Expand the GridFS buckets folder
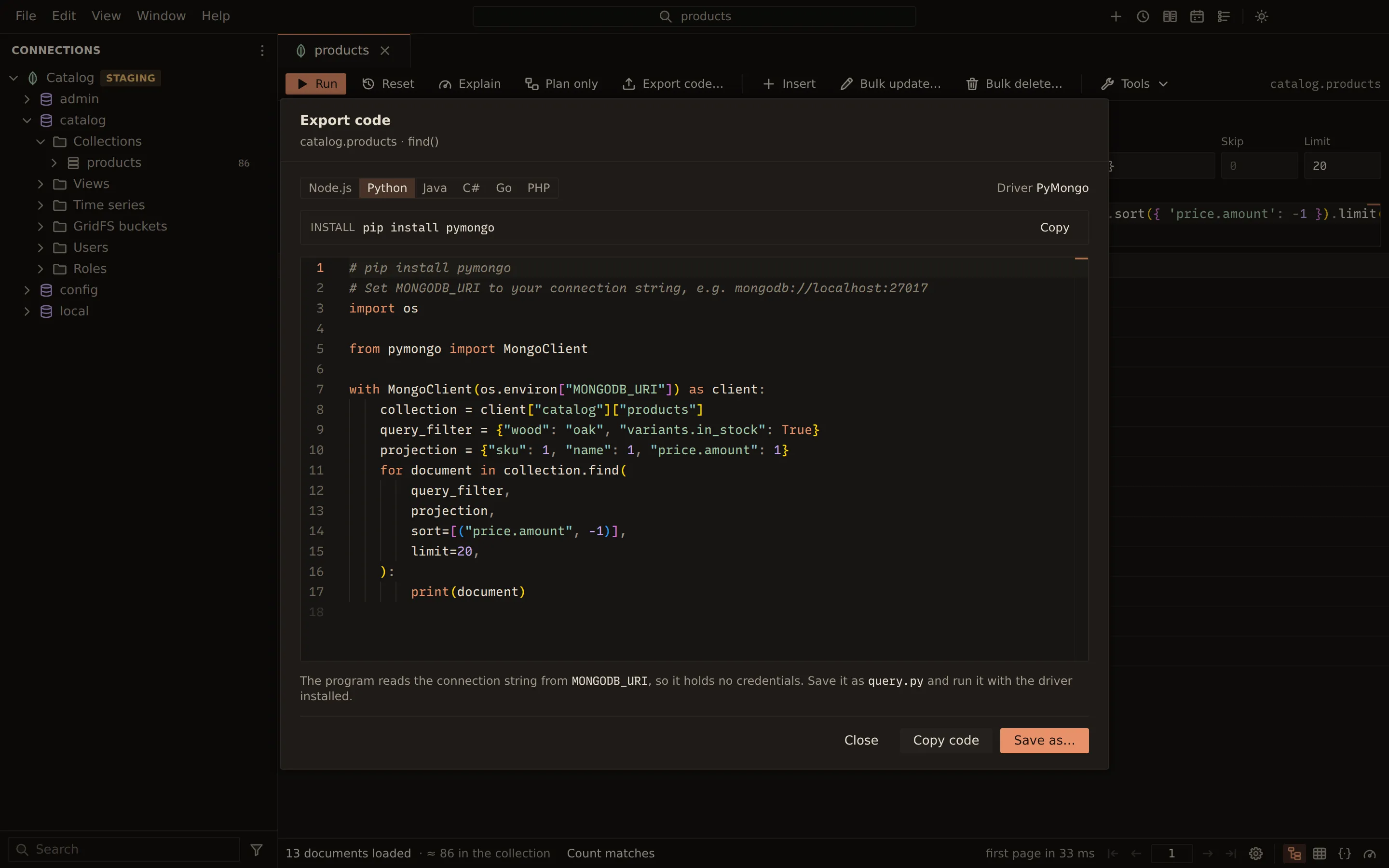The image size is (1389, 868). pyautogui.click(x=40, y=227)
